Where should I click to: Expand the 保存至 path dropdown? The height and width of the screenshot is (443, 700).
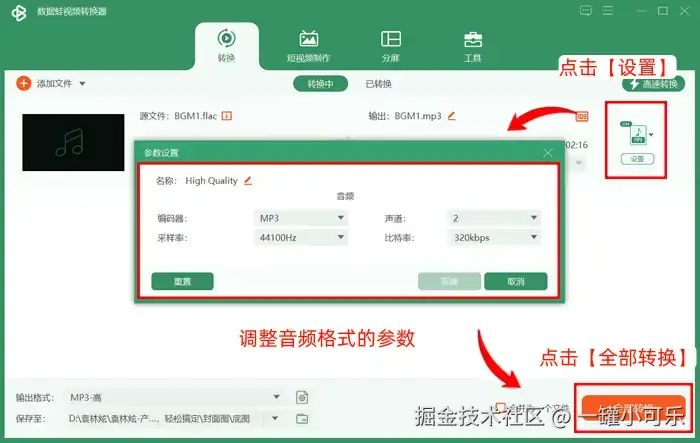click(x=275, y=418)
